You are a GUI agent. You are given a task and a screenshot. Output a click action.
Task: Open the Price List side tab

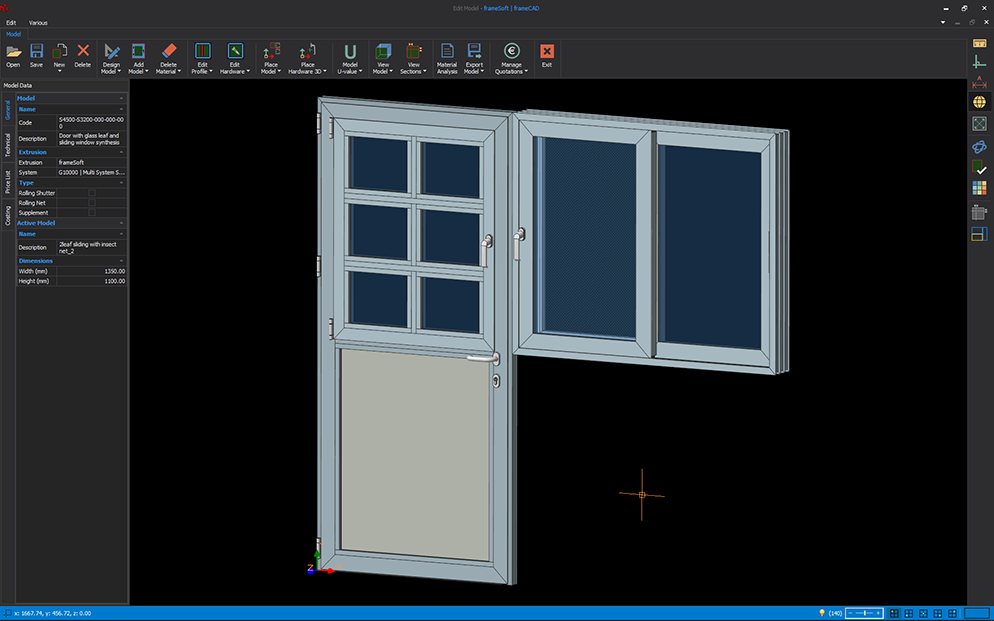[8, 181]
